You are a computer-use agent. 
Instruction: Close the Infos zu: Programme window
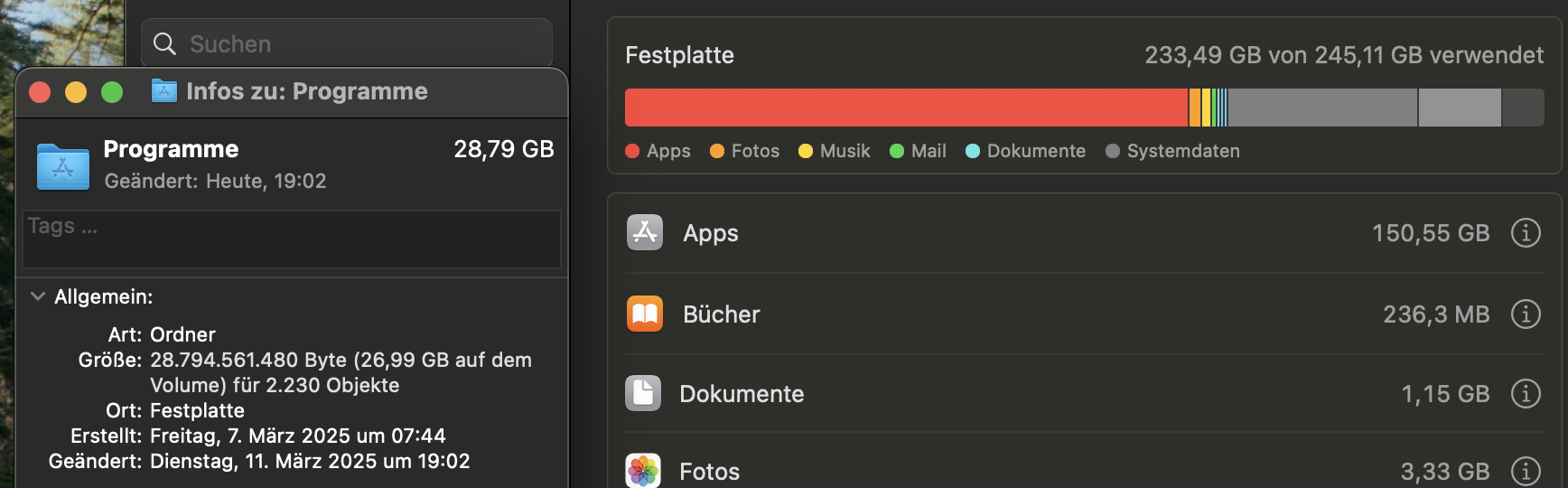(x=40, y=92)
